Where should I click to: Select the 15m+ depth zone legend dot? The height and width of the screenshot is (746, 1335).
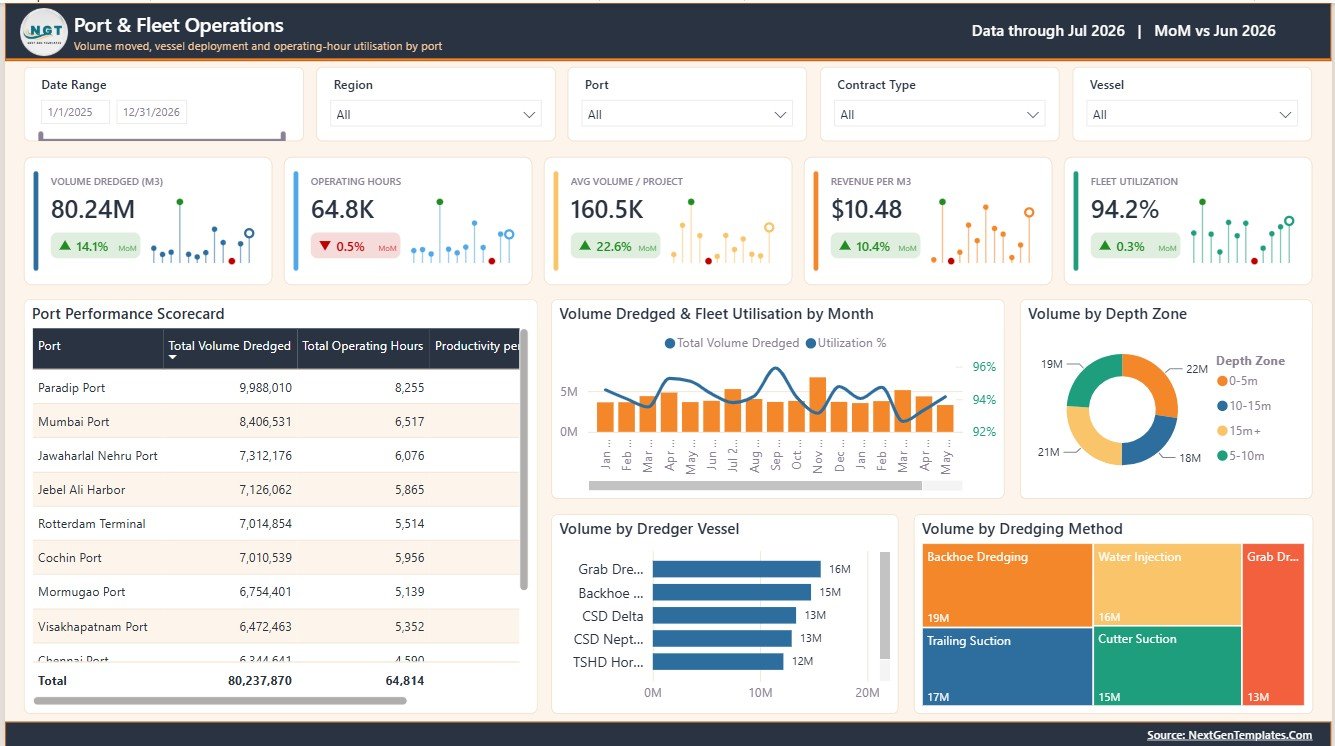1222,431
